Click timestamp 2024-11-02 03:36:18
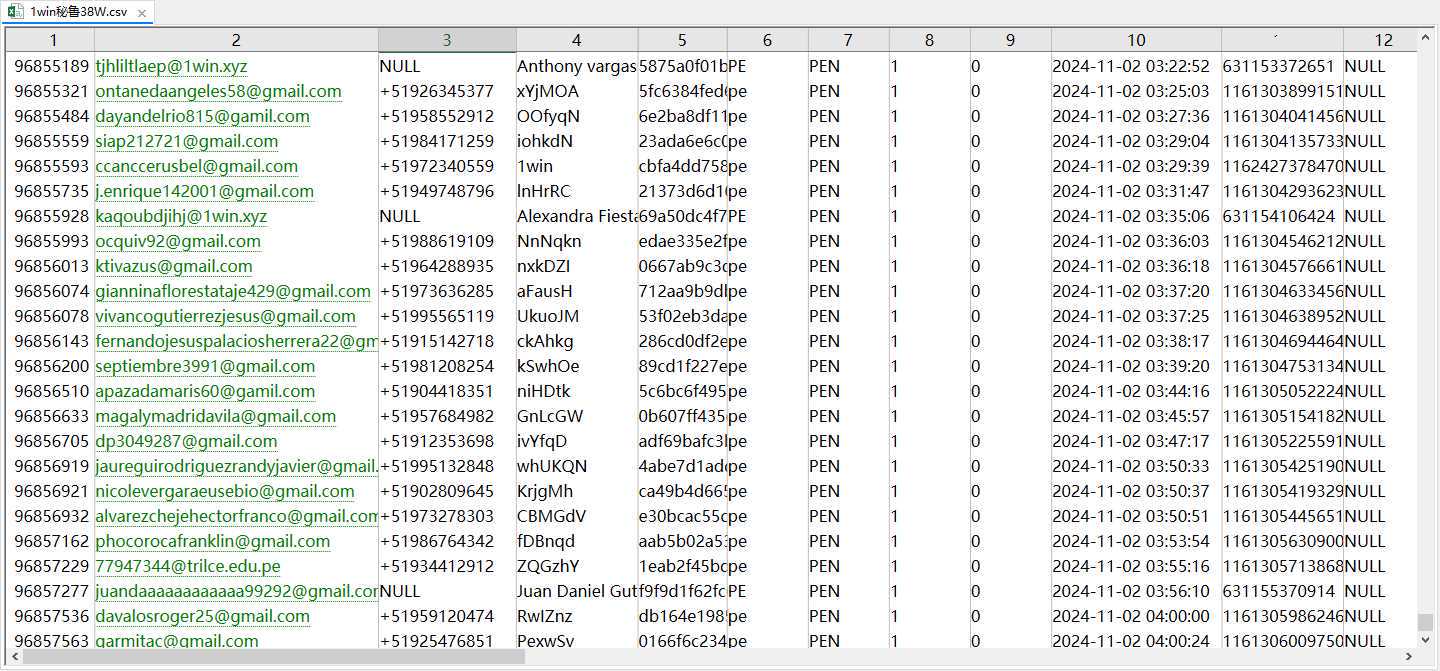 click(x=1130, y=266)
